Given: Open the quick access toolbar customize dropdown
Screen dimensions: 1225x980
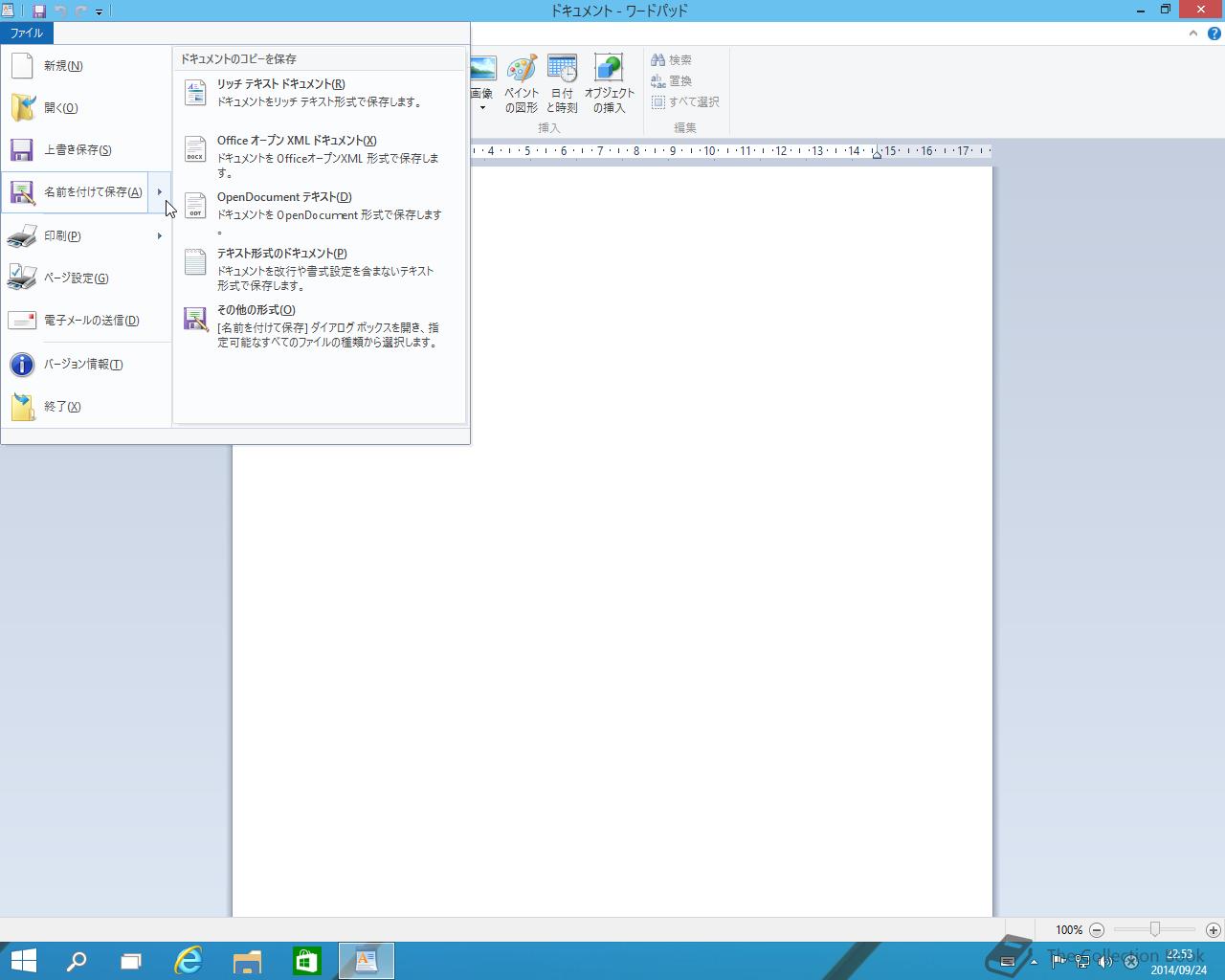Looking at the screenshot, I should tap(99, 11).
